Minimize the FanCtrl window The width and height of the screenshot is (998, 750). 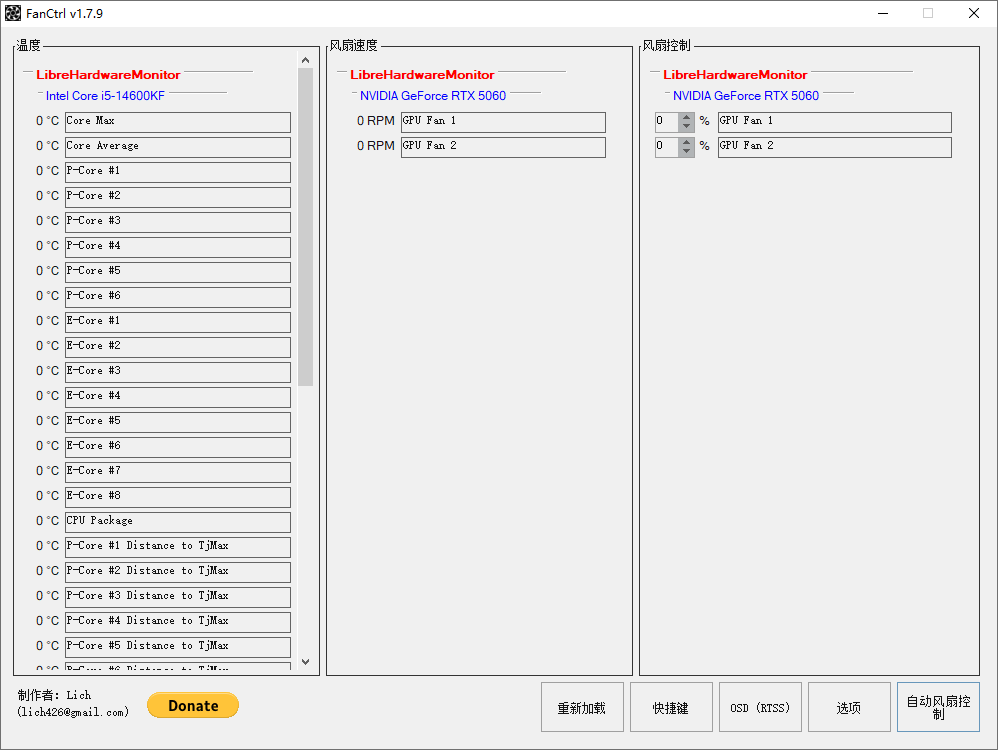pyautogui.click(x=883, y=14)
